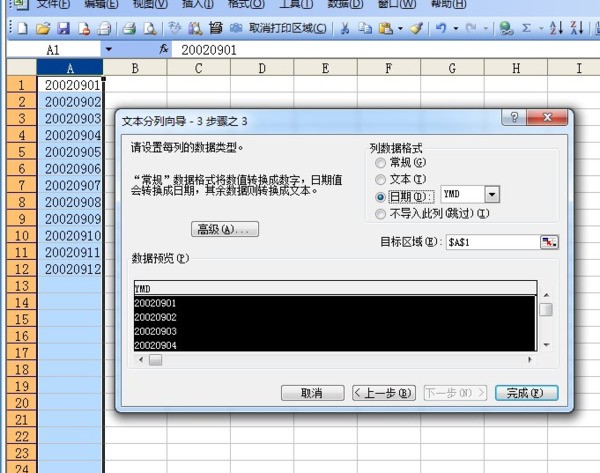Click preview scroll right arrow
The height and width of the screenshot is (473, 600).
click(530, 360)
